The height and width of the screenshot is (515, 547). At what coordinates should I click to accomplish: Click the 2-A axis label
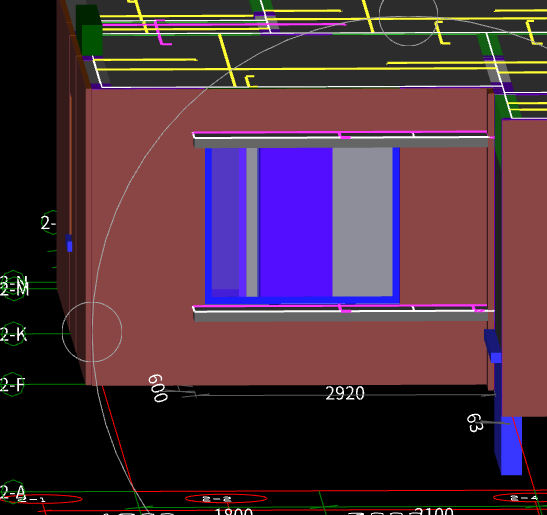[x=13, y=492]
